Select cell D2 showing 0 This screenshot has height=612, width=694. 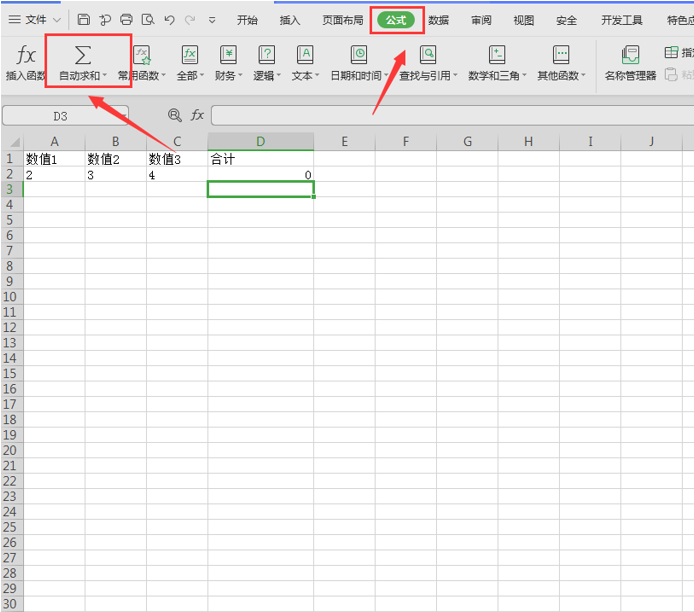click(261, 174)
